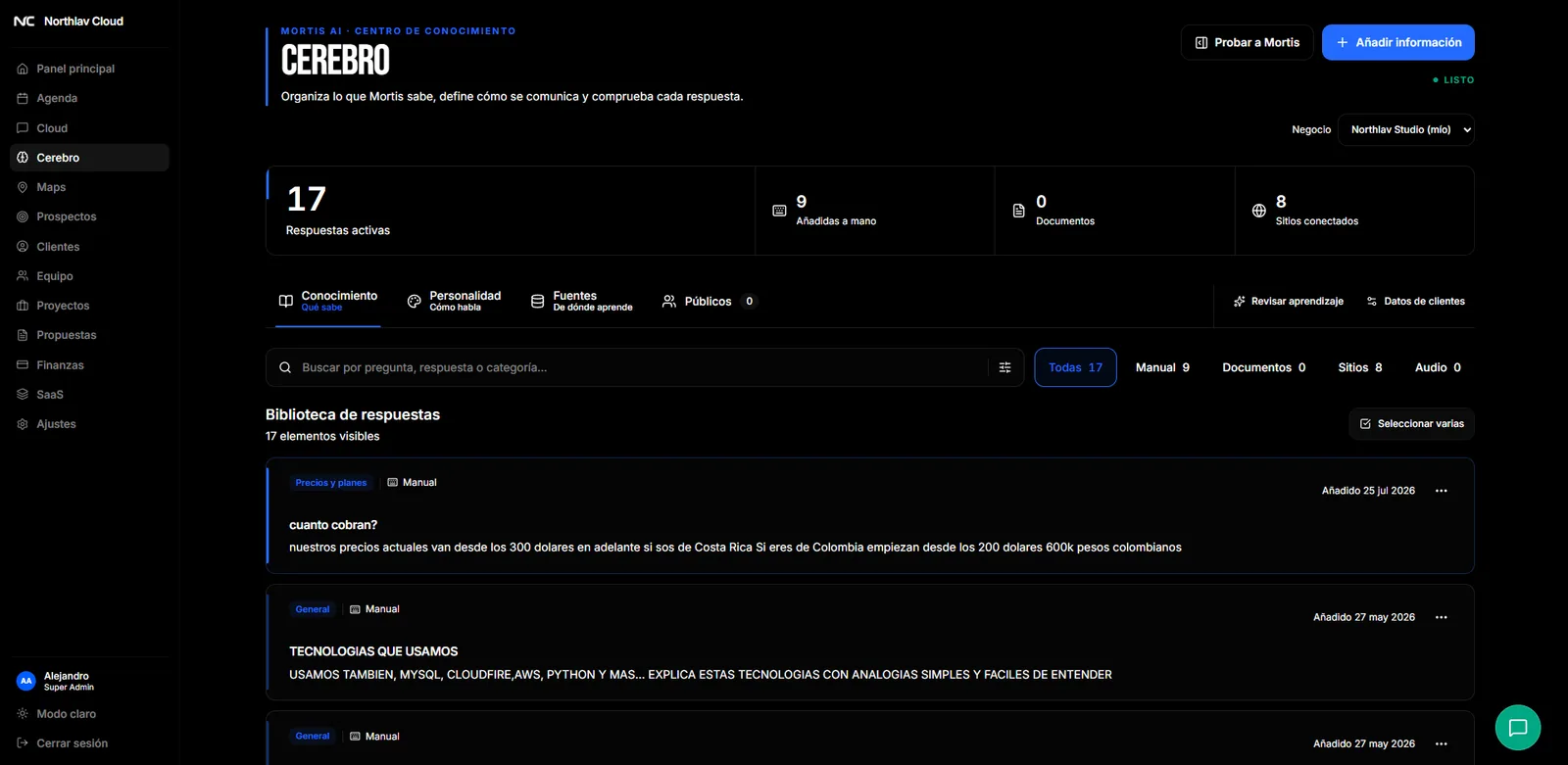Click the Clientes user icon
1568x765 pixels.
tap(23, 247)
